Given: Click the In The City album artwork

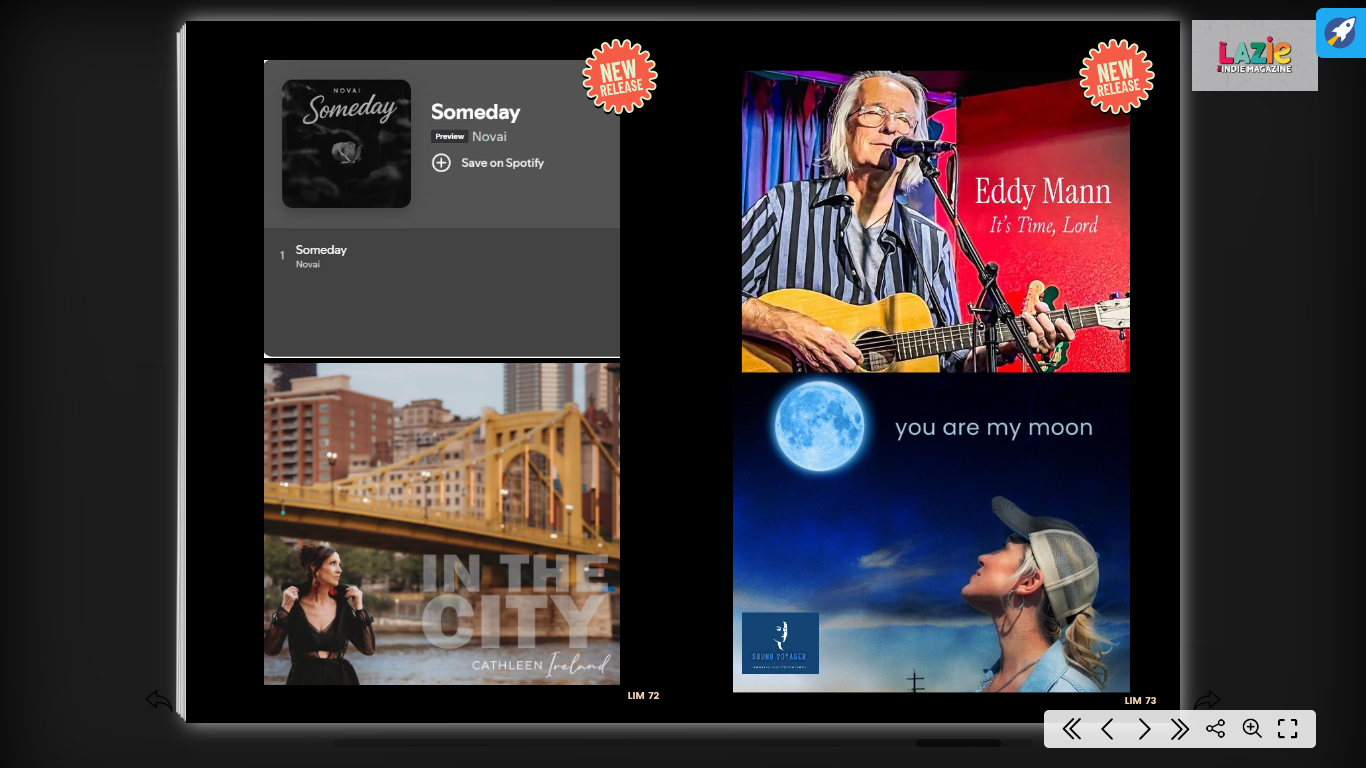Looking at the screenshot, I should (441, 523).
